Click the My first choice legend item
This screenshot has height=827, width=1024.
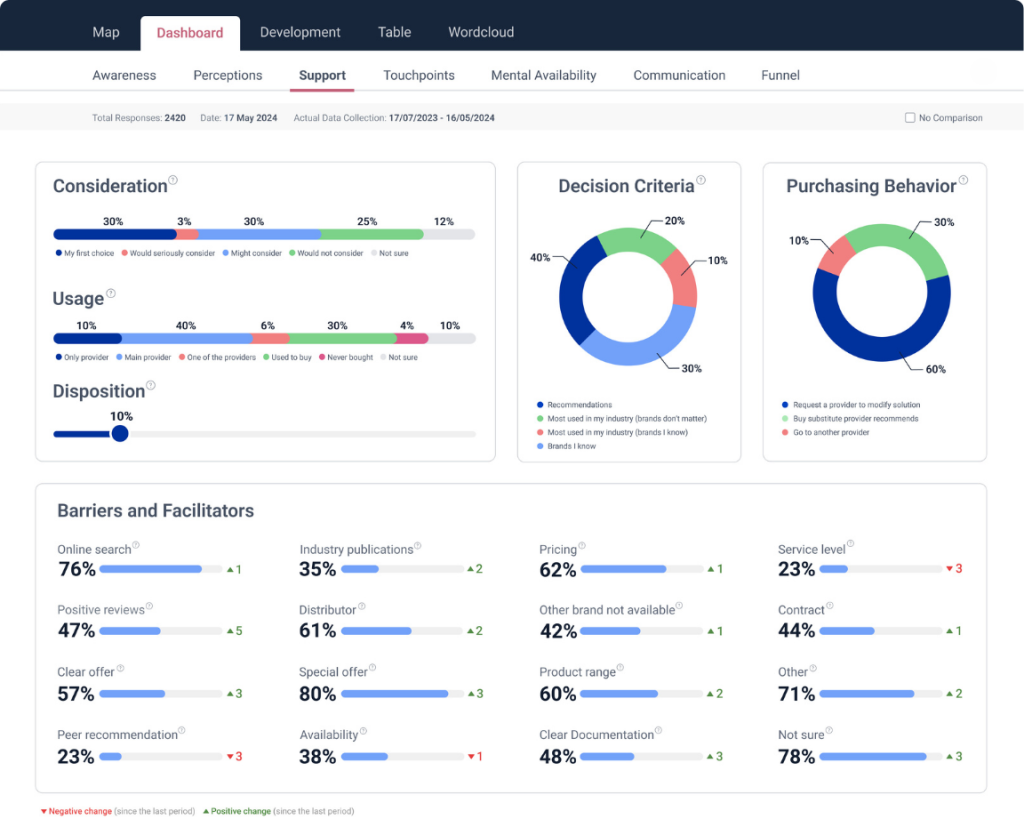85,254
